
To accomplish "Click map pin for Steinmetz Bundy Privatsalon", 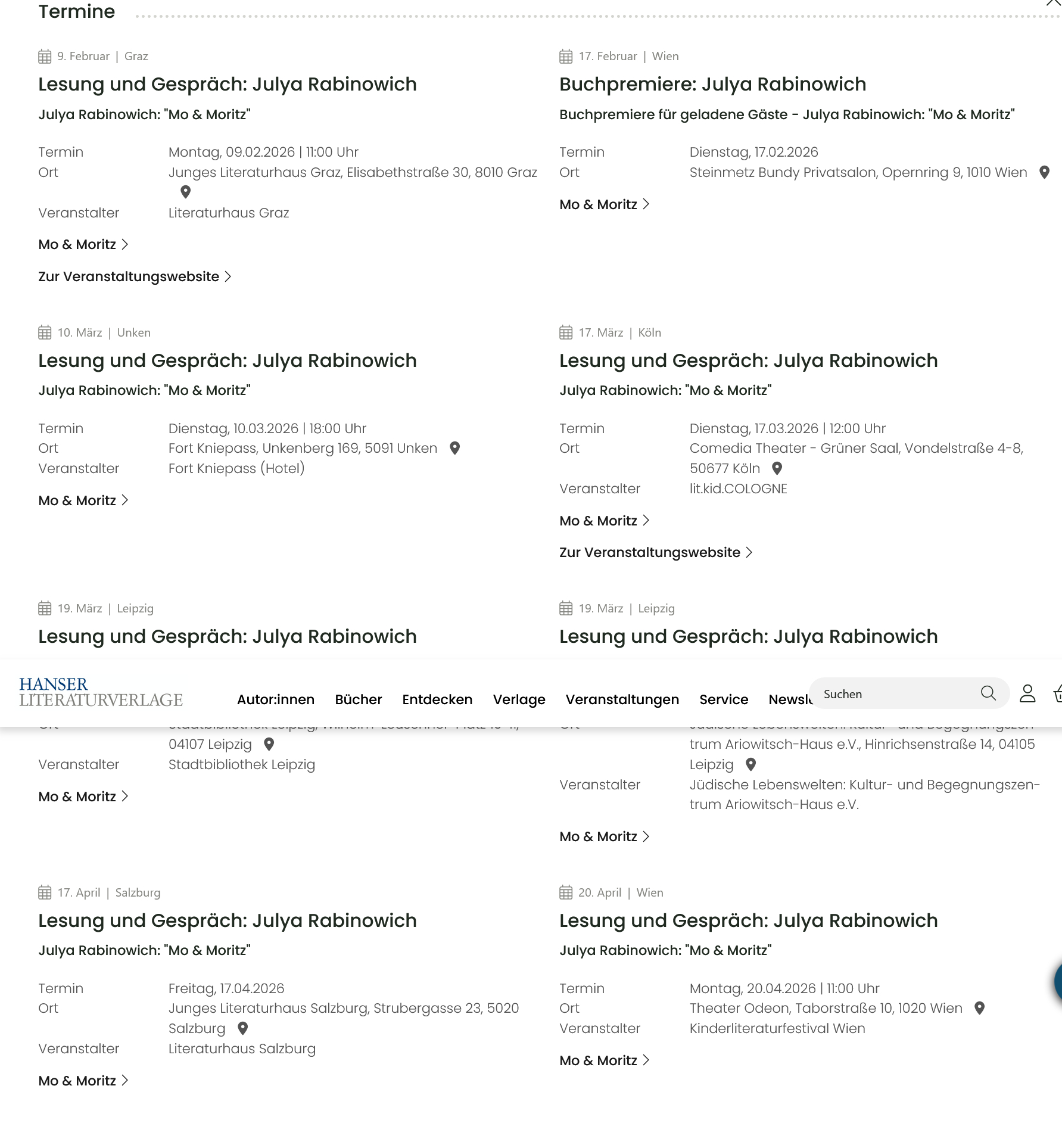I will click(1044, 172).
